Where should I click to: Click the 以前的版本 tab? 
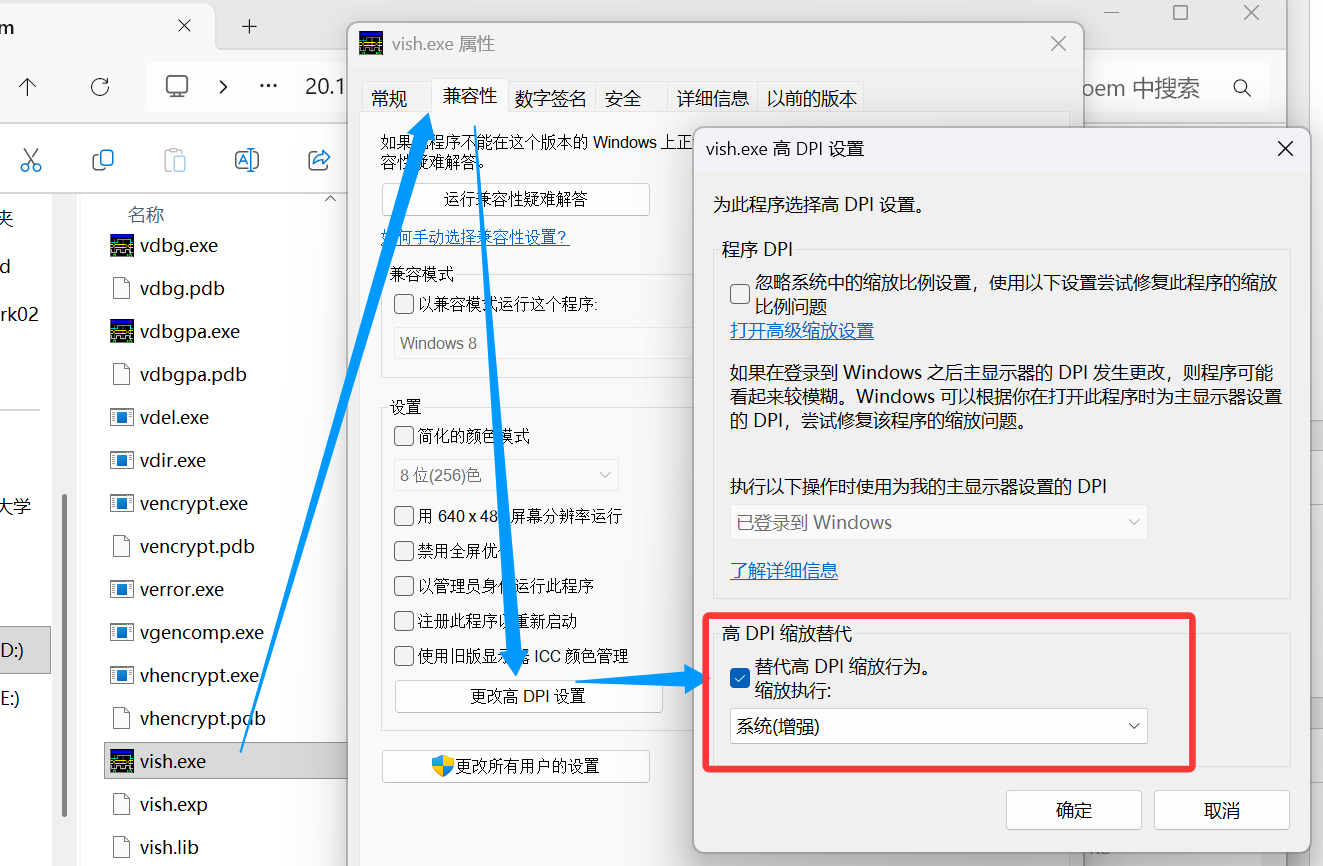[x=812, y=98]
